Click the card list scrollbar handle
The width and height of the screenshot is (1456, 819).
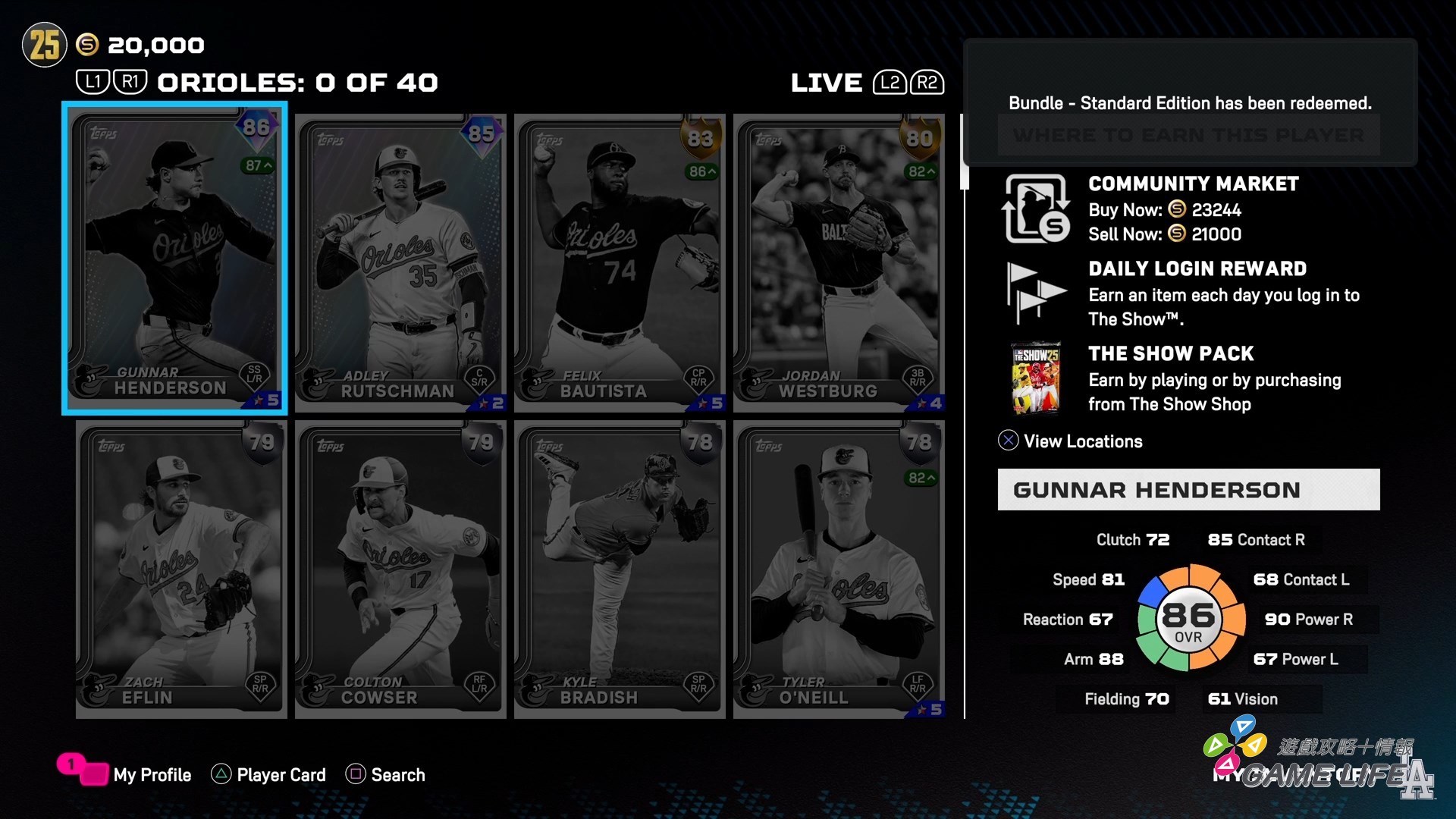(965, 152)
